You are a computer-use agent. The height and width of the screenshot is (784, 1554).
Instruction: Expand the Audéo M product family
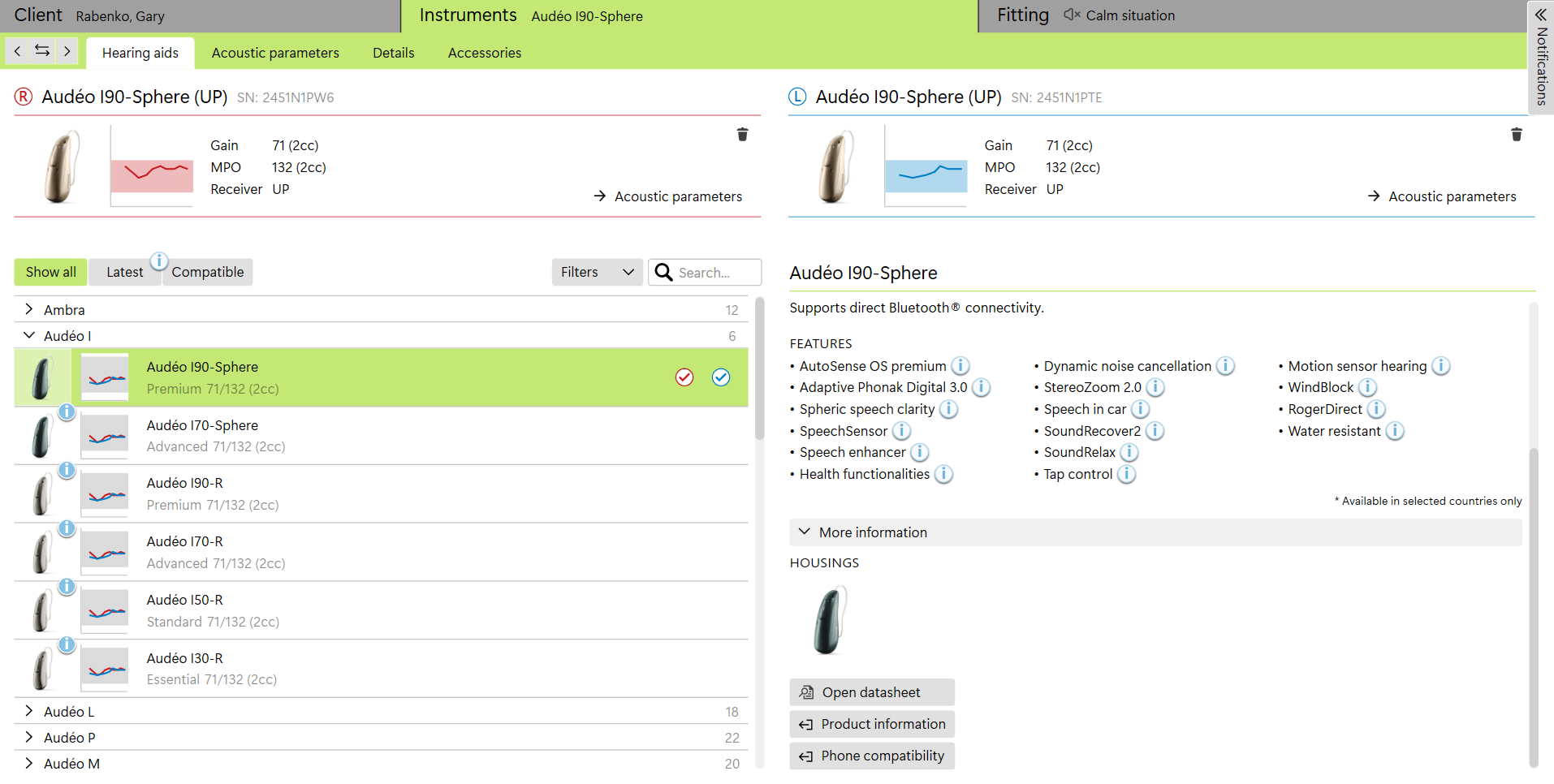pos(29,763)
